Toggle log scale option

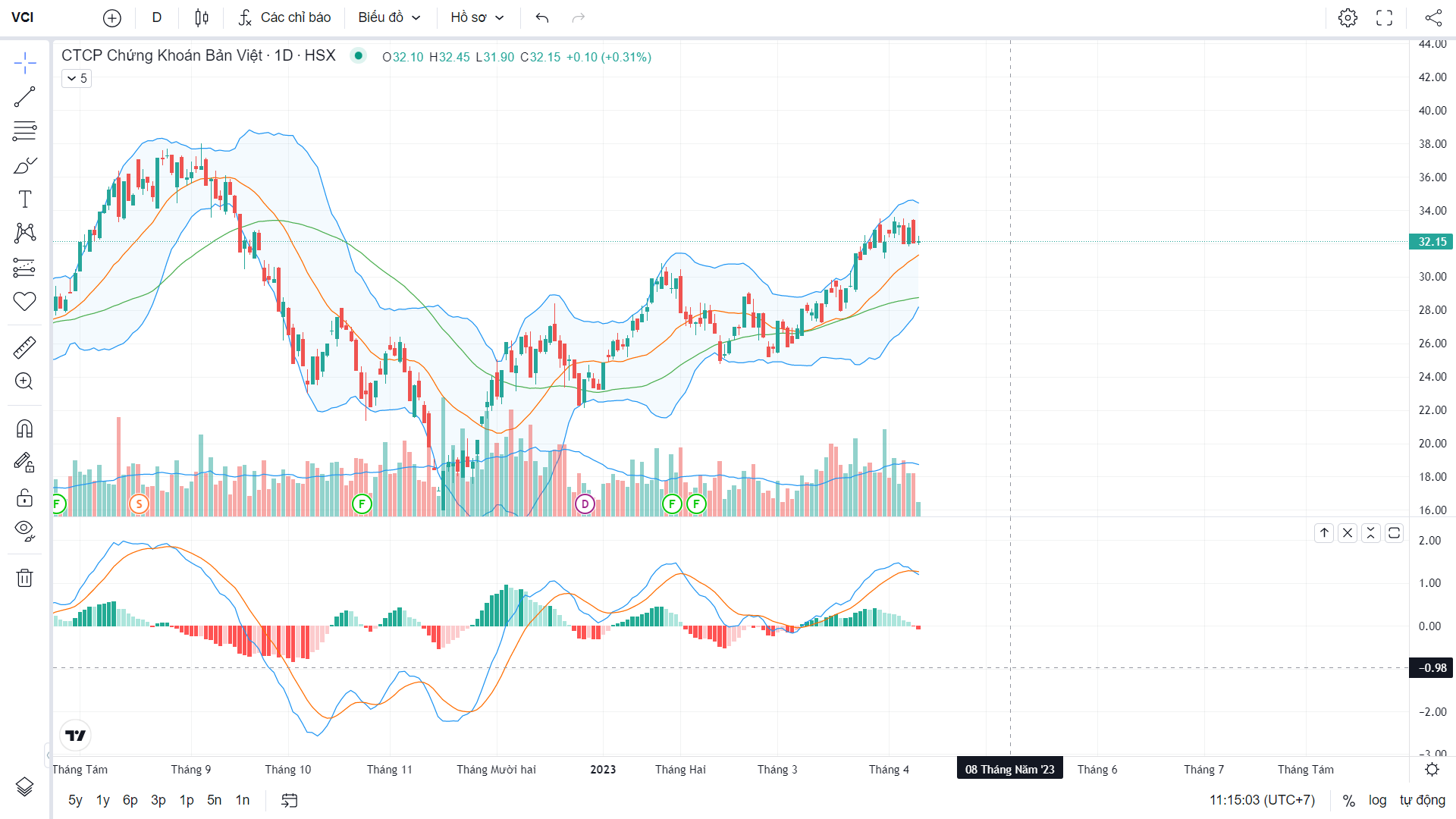[x=1377, y=800]
